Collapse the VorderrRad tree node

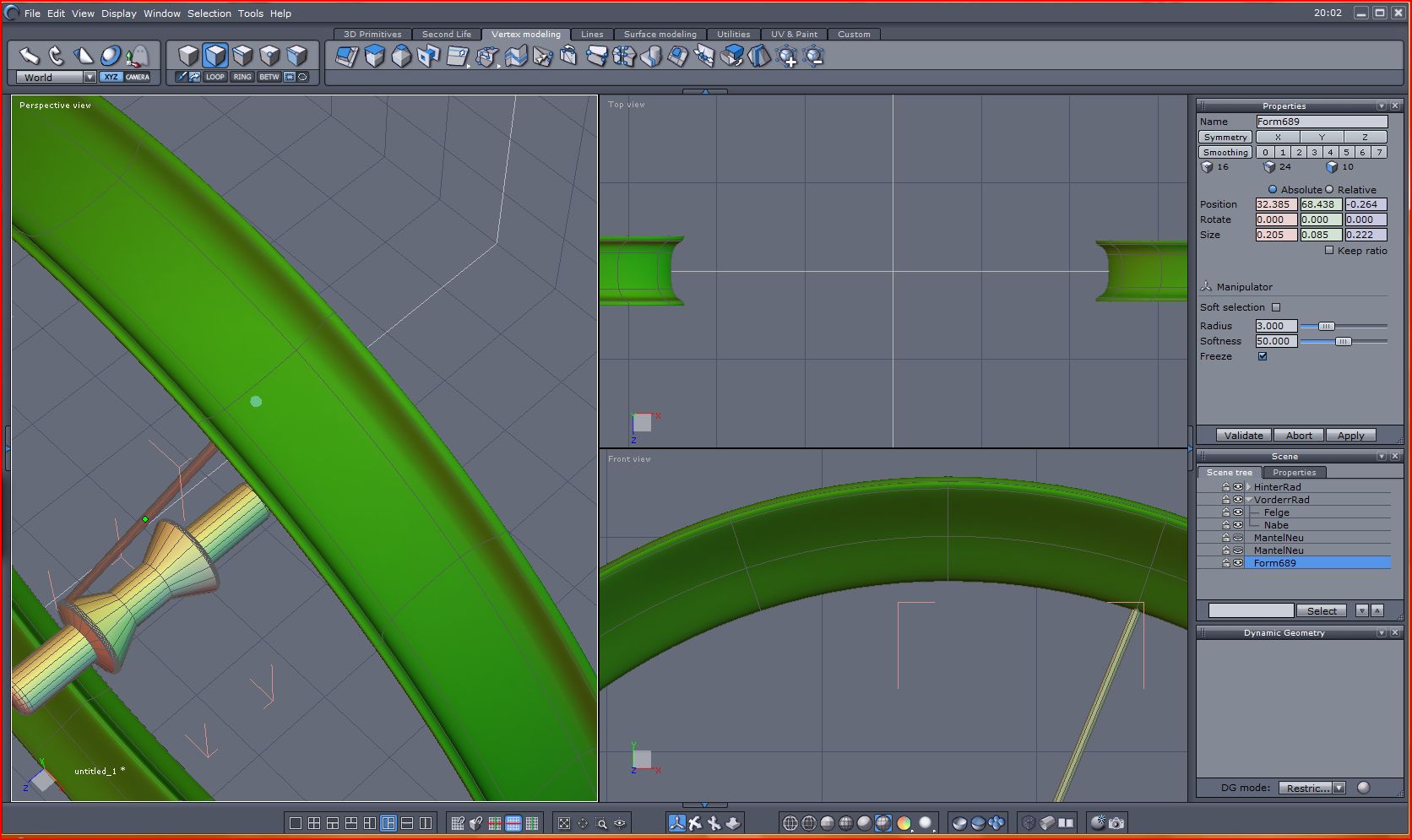click(1249, 500)
